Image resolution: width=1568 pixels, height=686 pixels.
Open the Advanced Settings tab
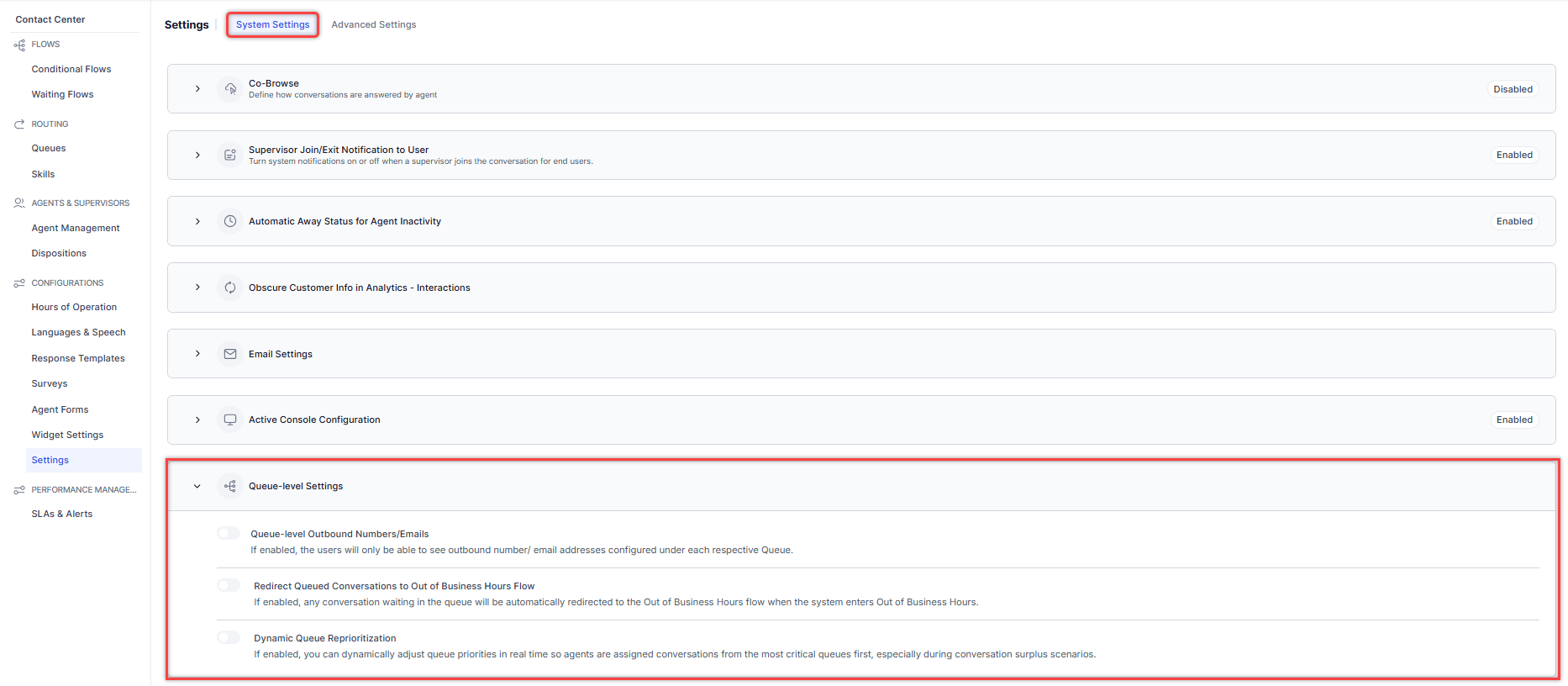coord(374,24)
